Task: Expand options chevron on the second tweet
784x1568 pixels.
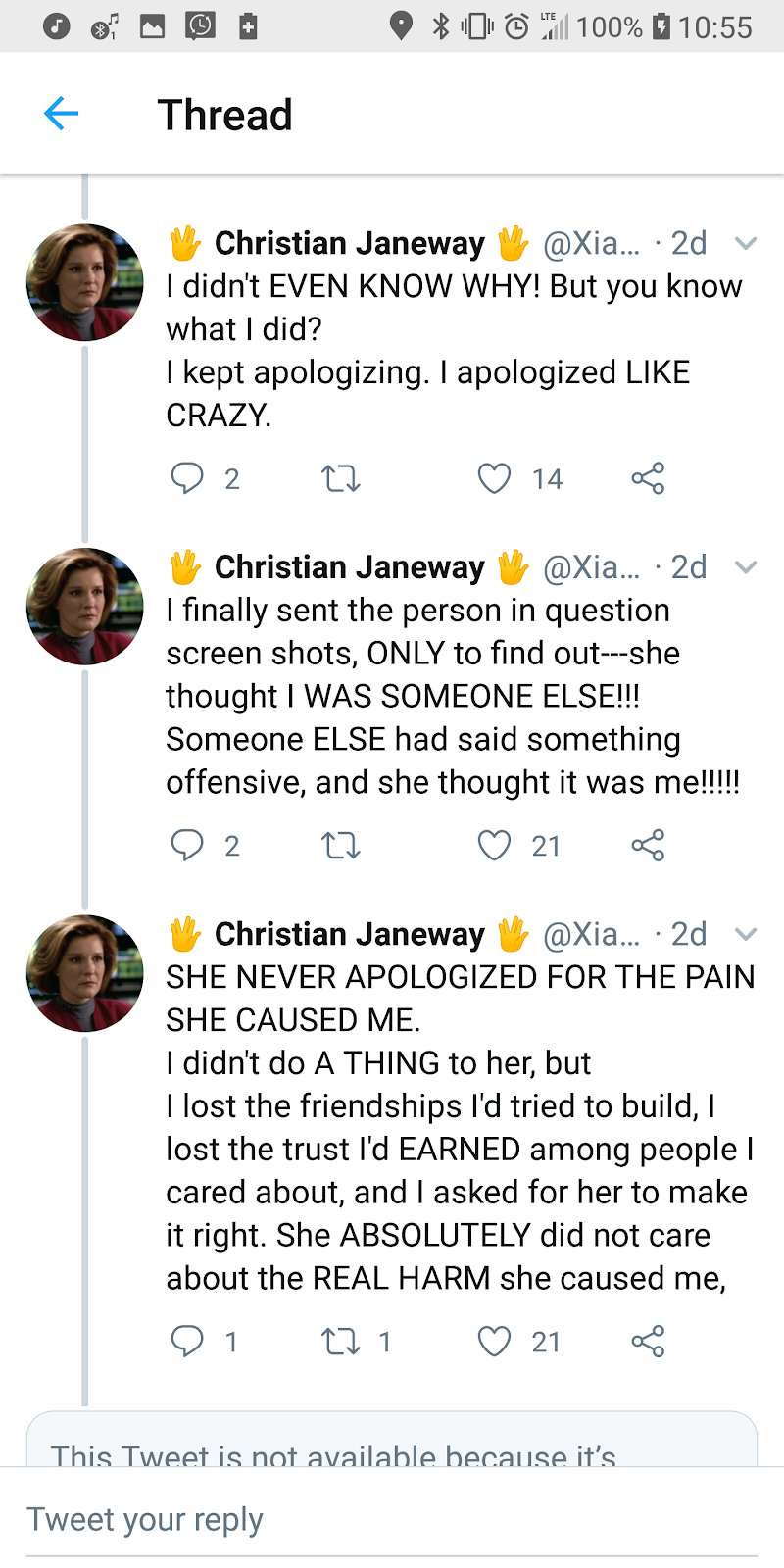Action: (x=746, y=566)
